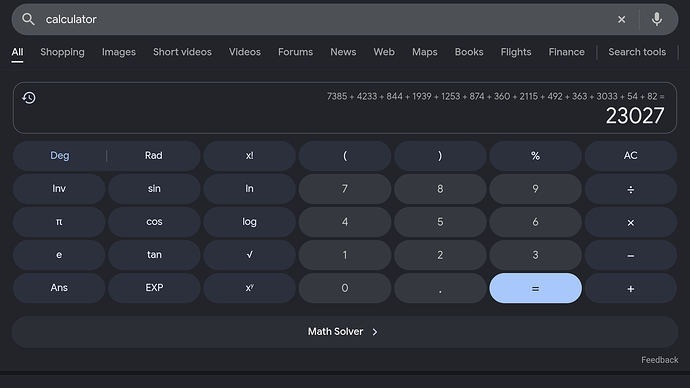Open the Shopping tab
Image resolution: width=690 pixels, height=388 pixels.
click(62, 52)
